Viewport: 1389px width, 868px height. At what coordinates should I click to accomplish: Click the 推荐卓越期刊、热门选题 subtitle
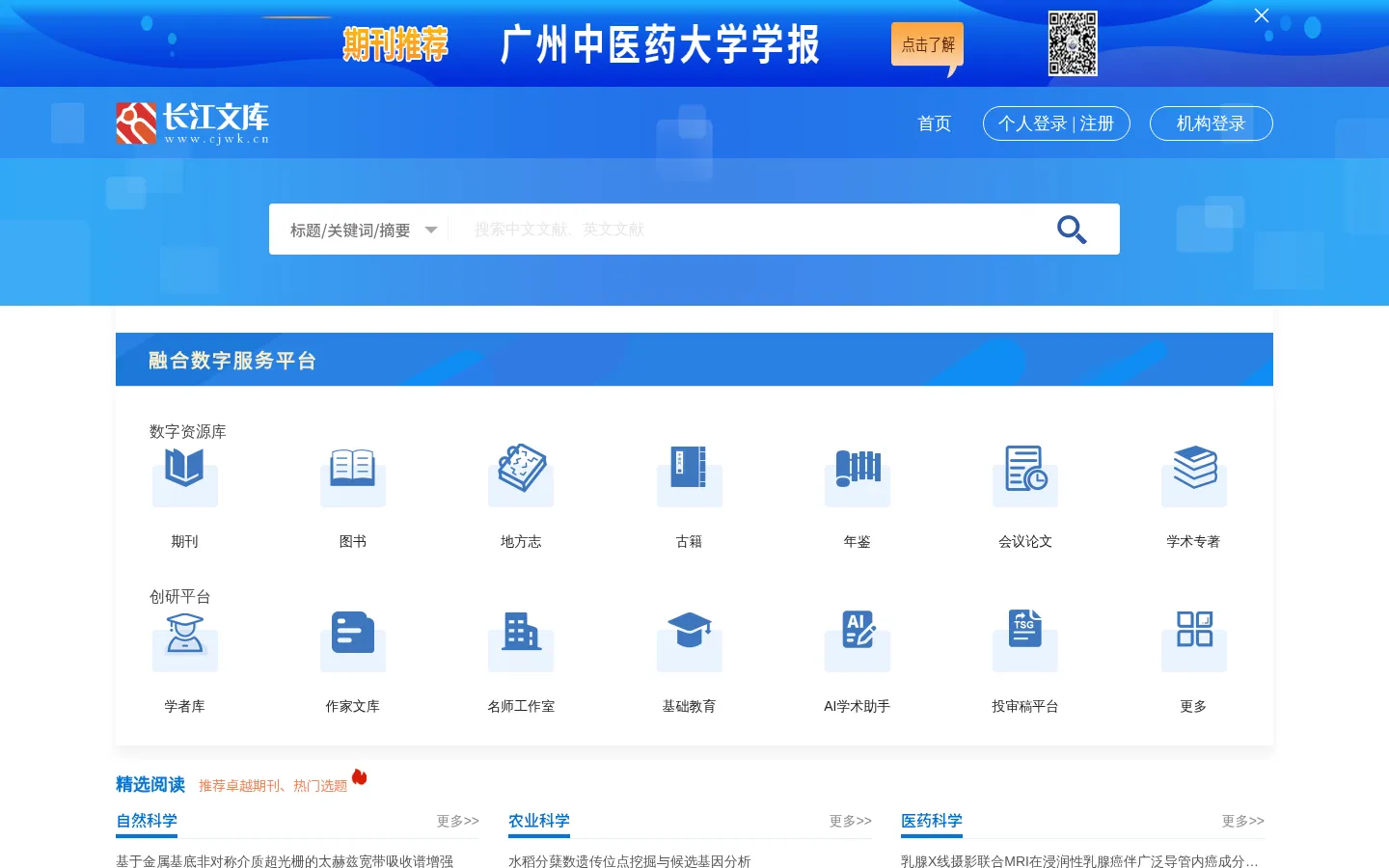[273, 786]
